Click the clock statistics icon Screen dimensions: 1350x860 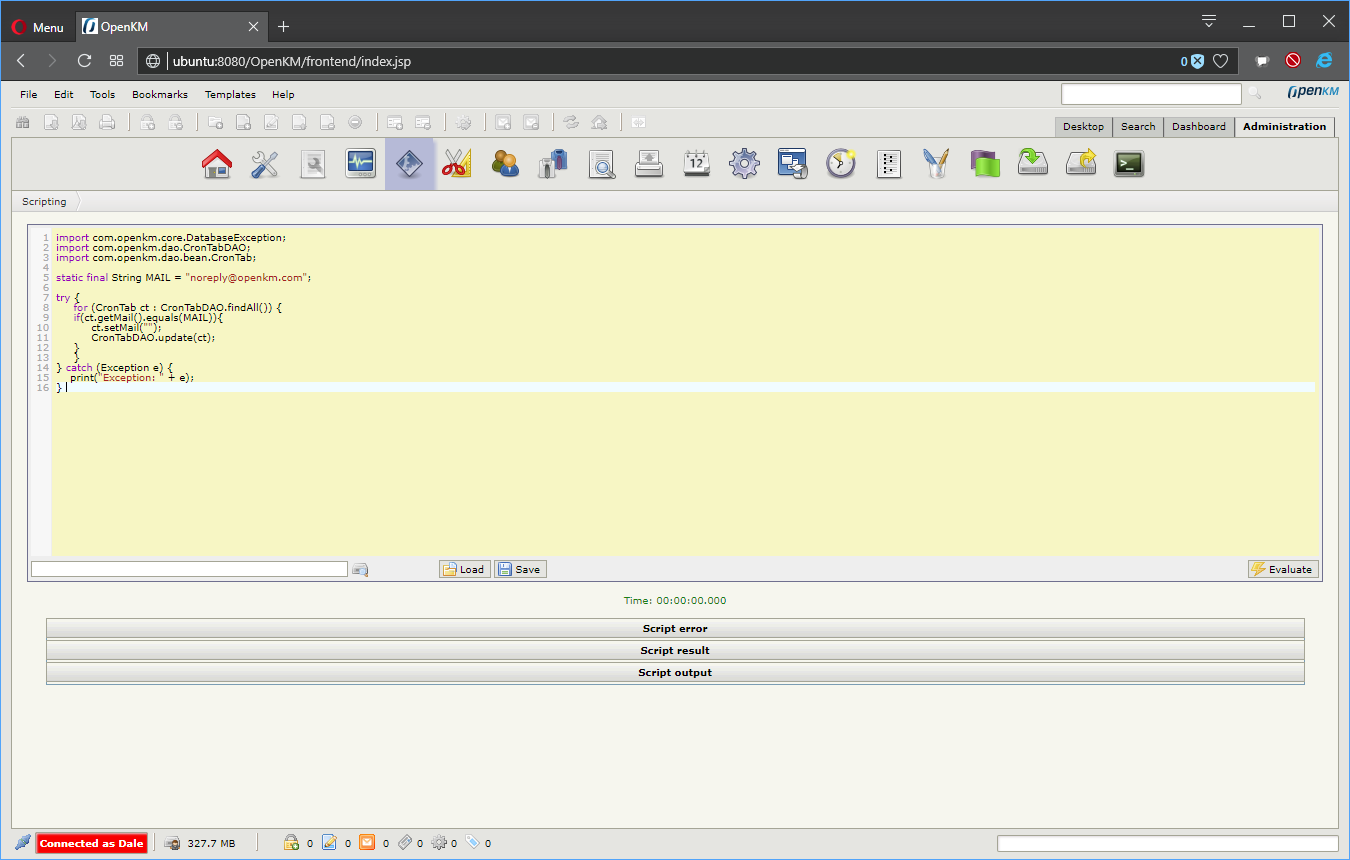[x=841, y=163]
